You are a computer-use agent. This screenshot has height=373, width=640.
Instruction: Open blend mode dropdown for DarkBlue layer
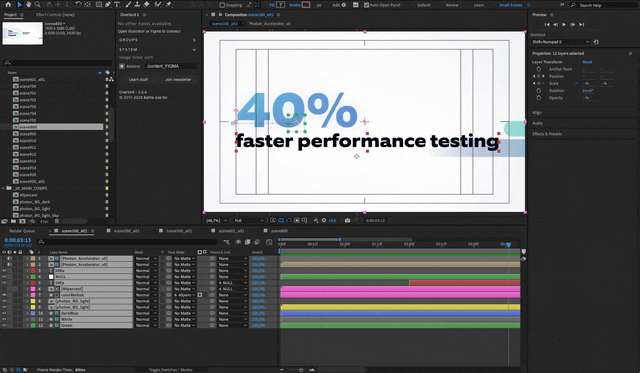[146, 313]
